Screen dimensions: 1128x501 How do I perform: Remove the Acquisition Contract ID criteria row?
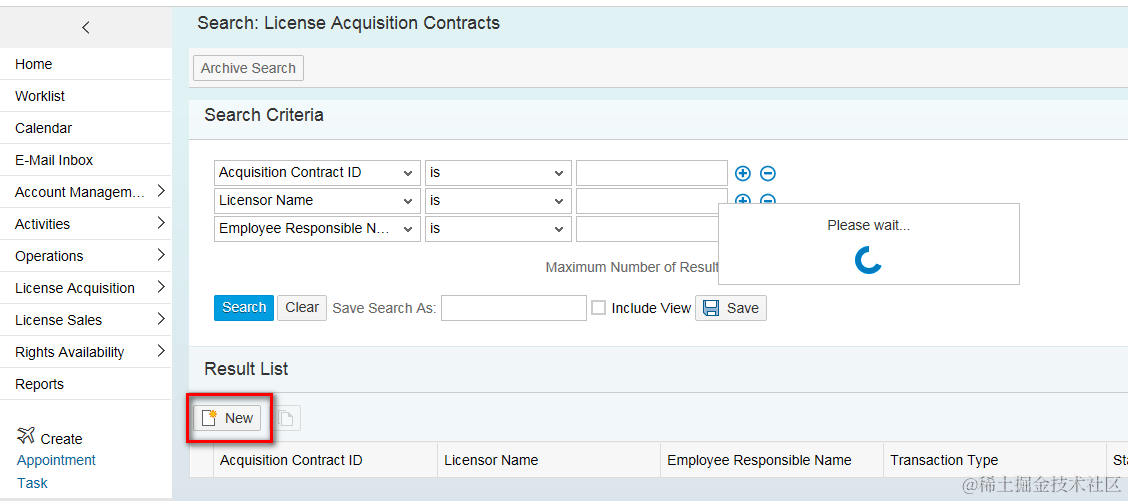coord(768,173)
